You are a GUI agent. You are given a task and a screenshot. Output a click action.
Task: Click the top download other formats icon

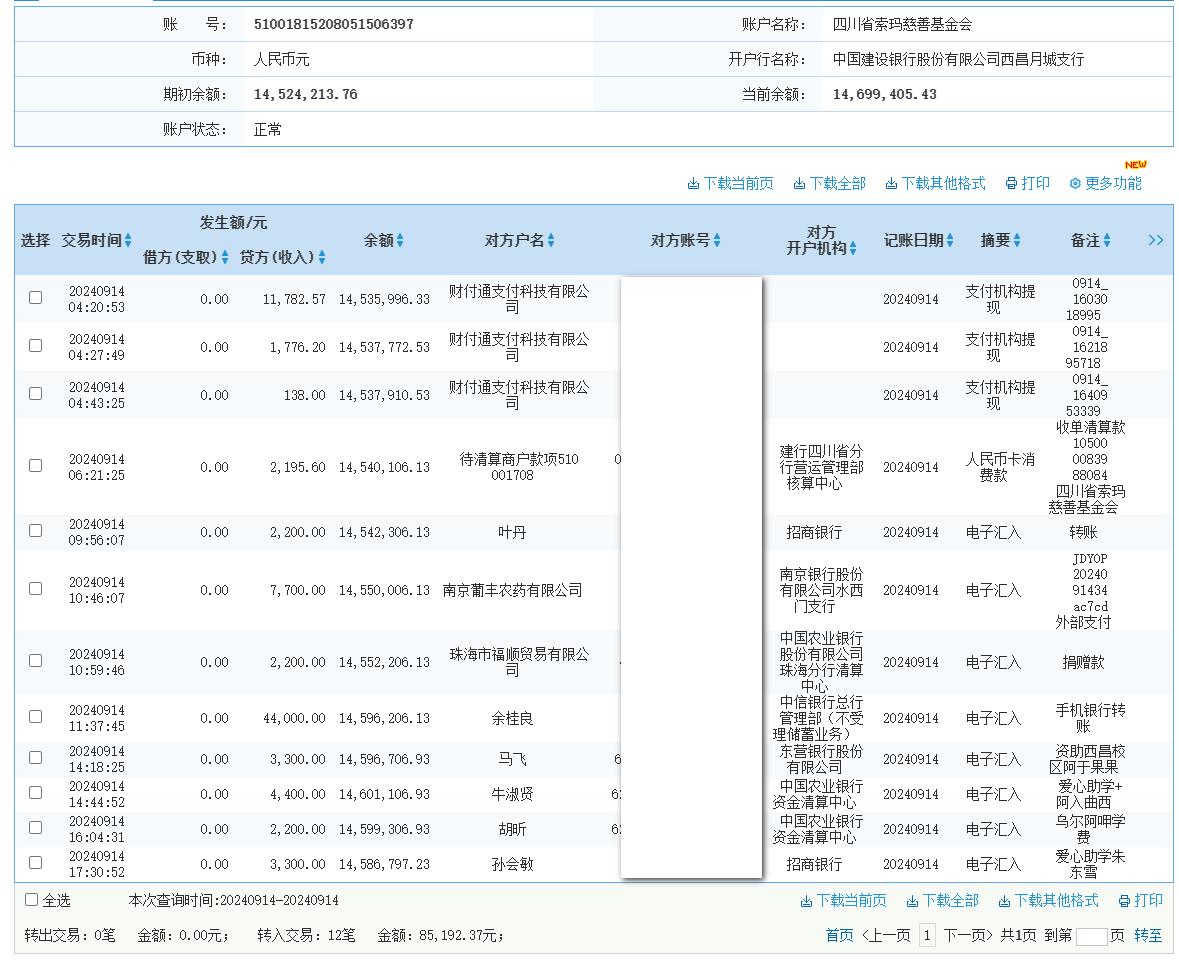click(891, 184)
